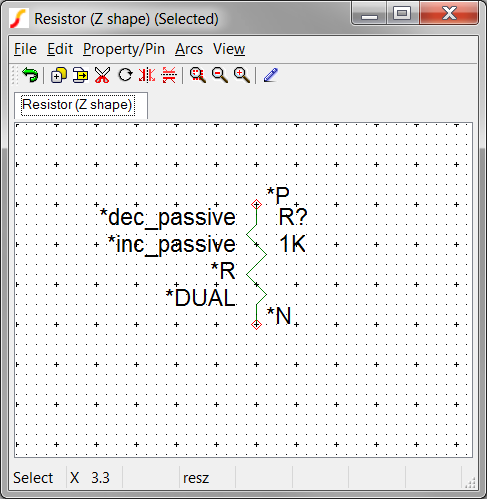The height and width of the screenshot is (499, 487).
Task: Click the Zoom to fit magnifier icon
Action: pos(198,75)
